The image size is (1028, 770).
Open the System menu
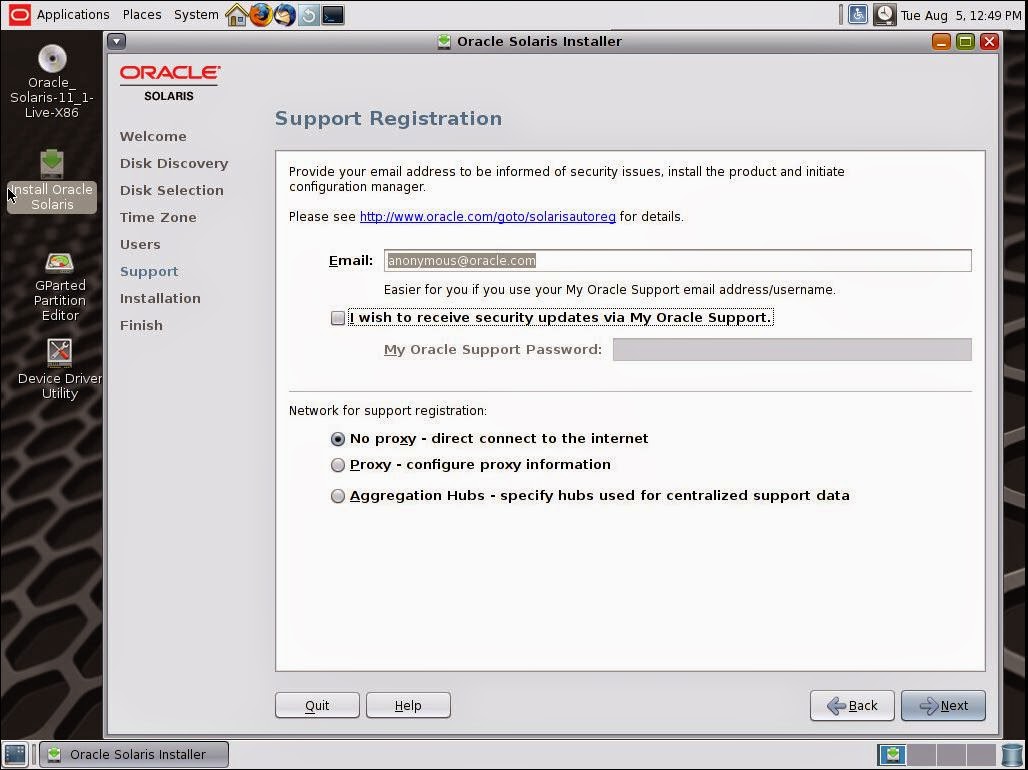(195, 14)
